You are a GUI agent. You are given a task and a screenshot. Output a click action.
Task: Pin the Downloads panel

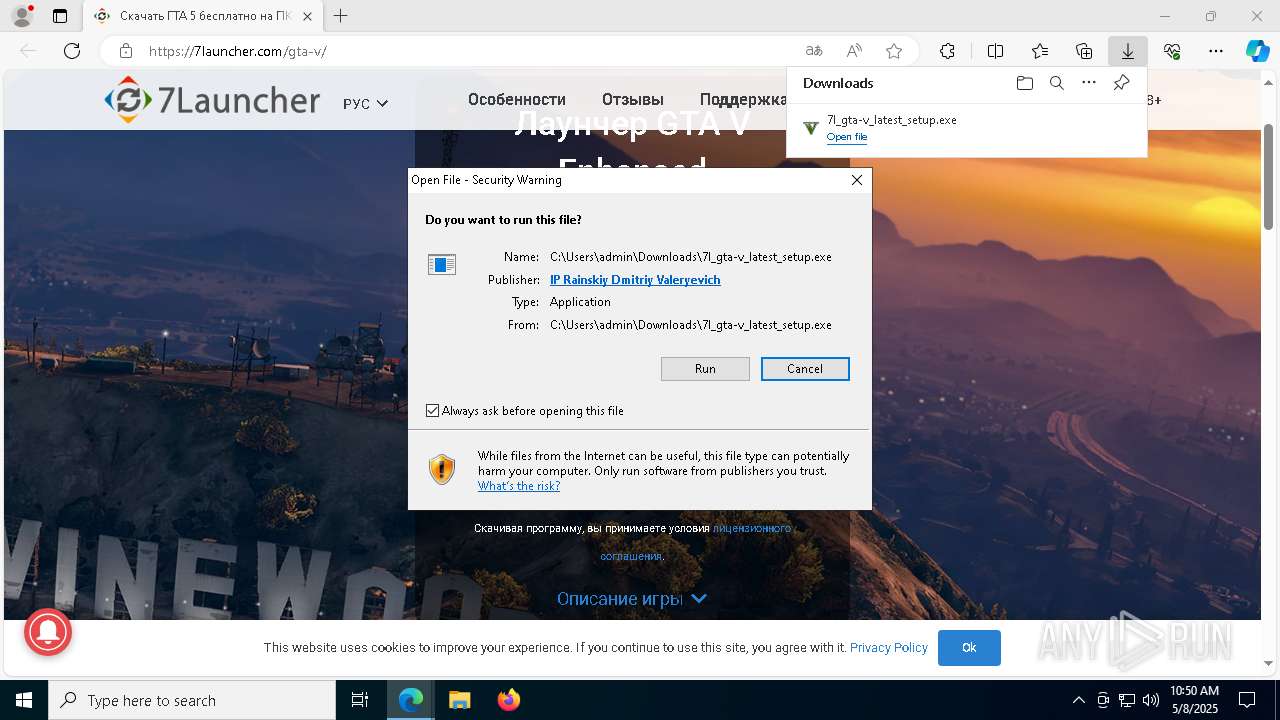(1121, 83)
